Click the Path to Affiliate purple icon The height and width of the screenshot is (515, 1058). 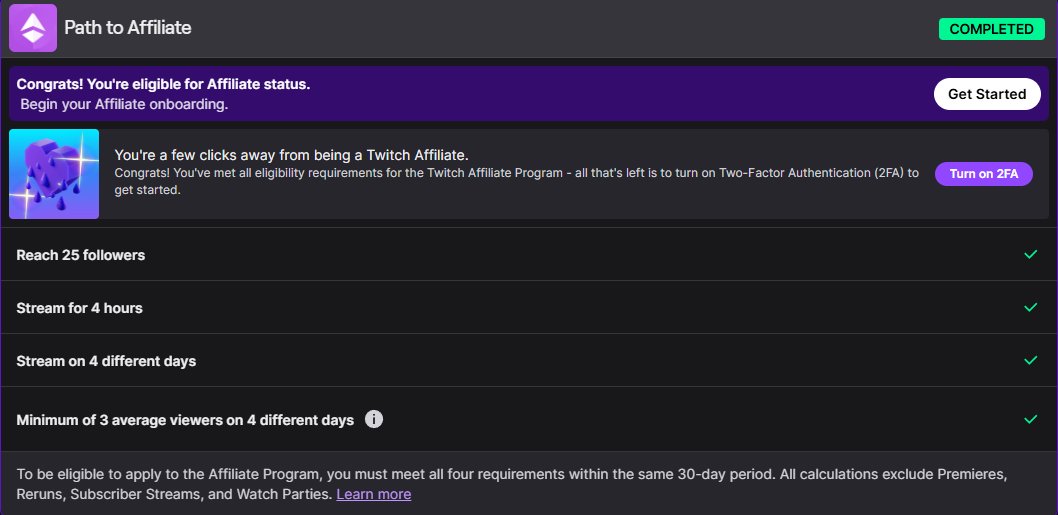[32, 28]
